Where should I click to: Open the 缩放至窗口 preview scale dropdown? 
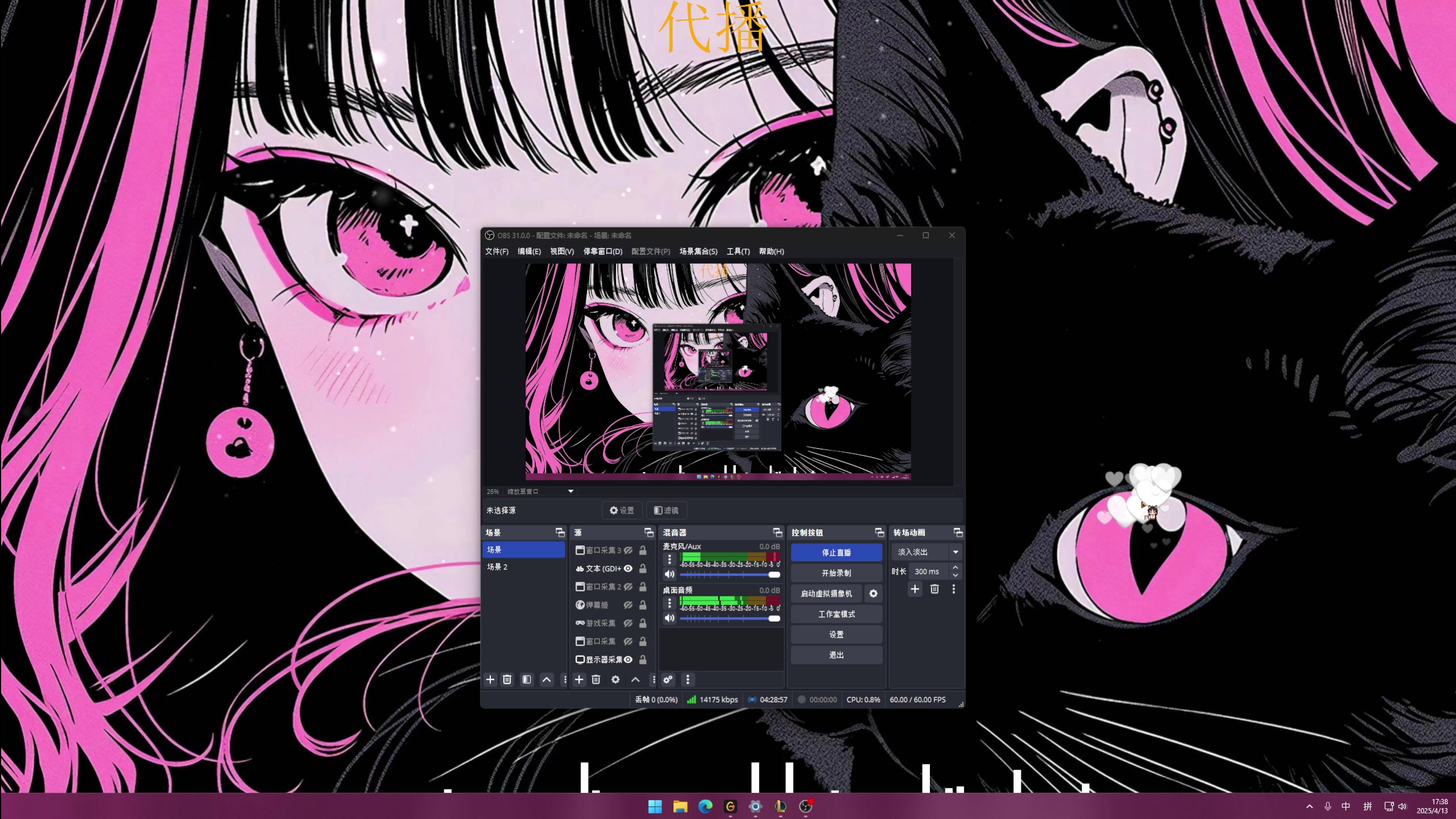[570, 491]
